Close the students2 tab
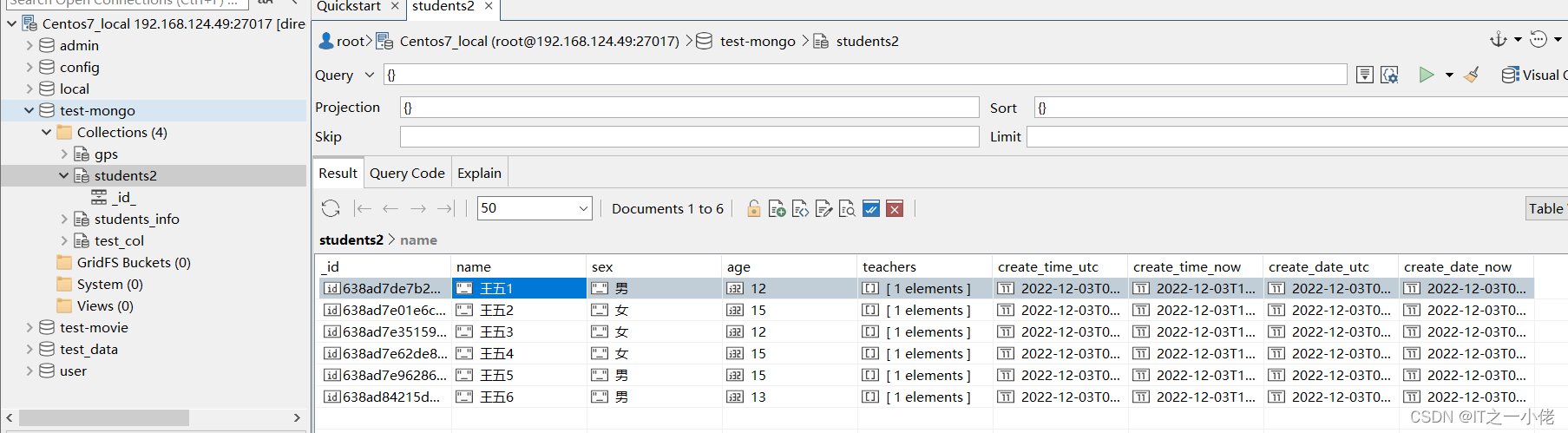Screen dimensions: 1568x433 (x=489, y=6)
